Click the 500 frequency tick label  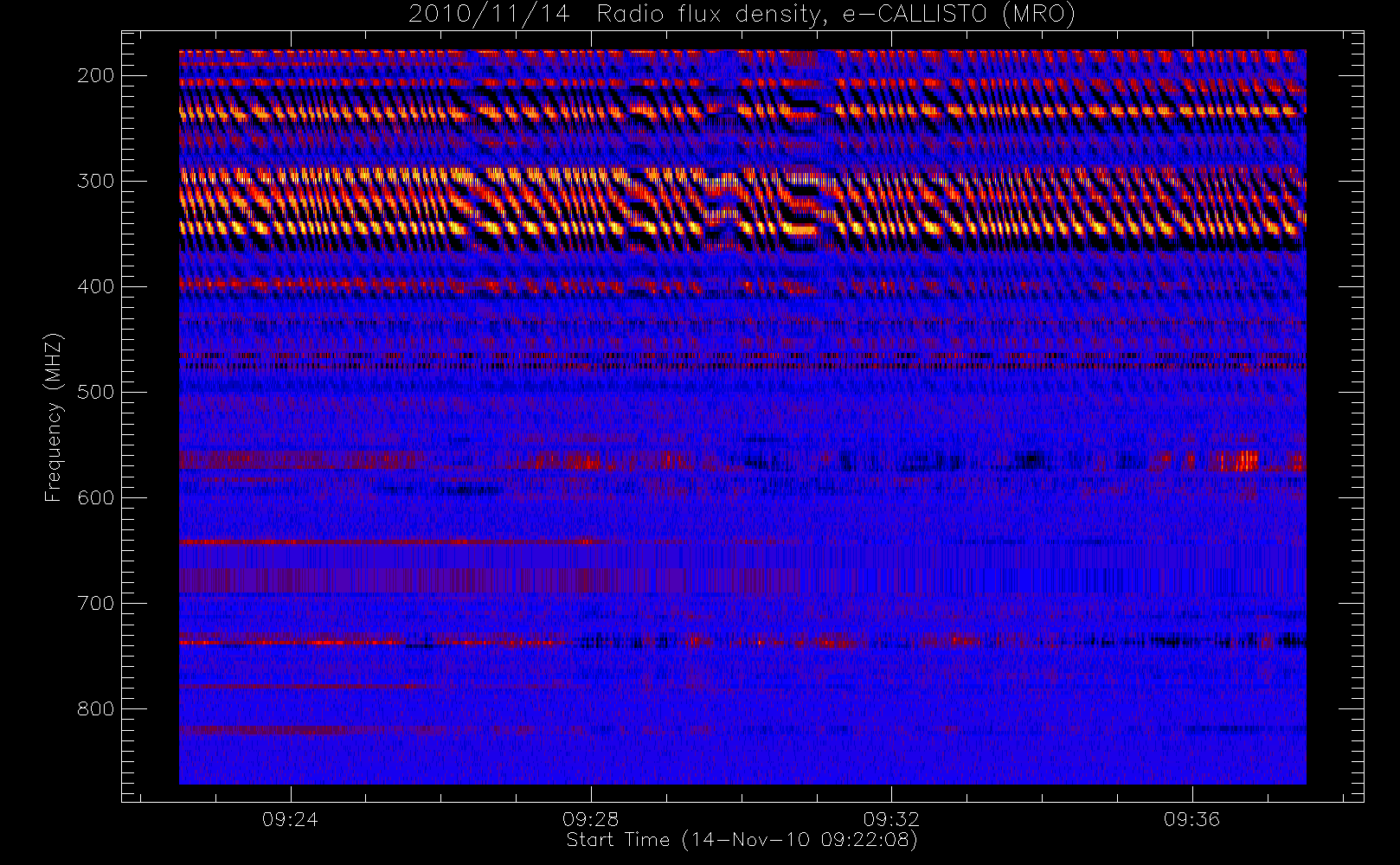point(95,392)
